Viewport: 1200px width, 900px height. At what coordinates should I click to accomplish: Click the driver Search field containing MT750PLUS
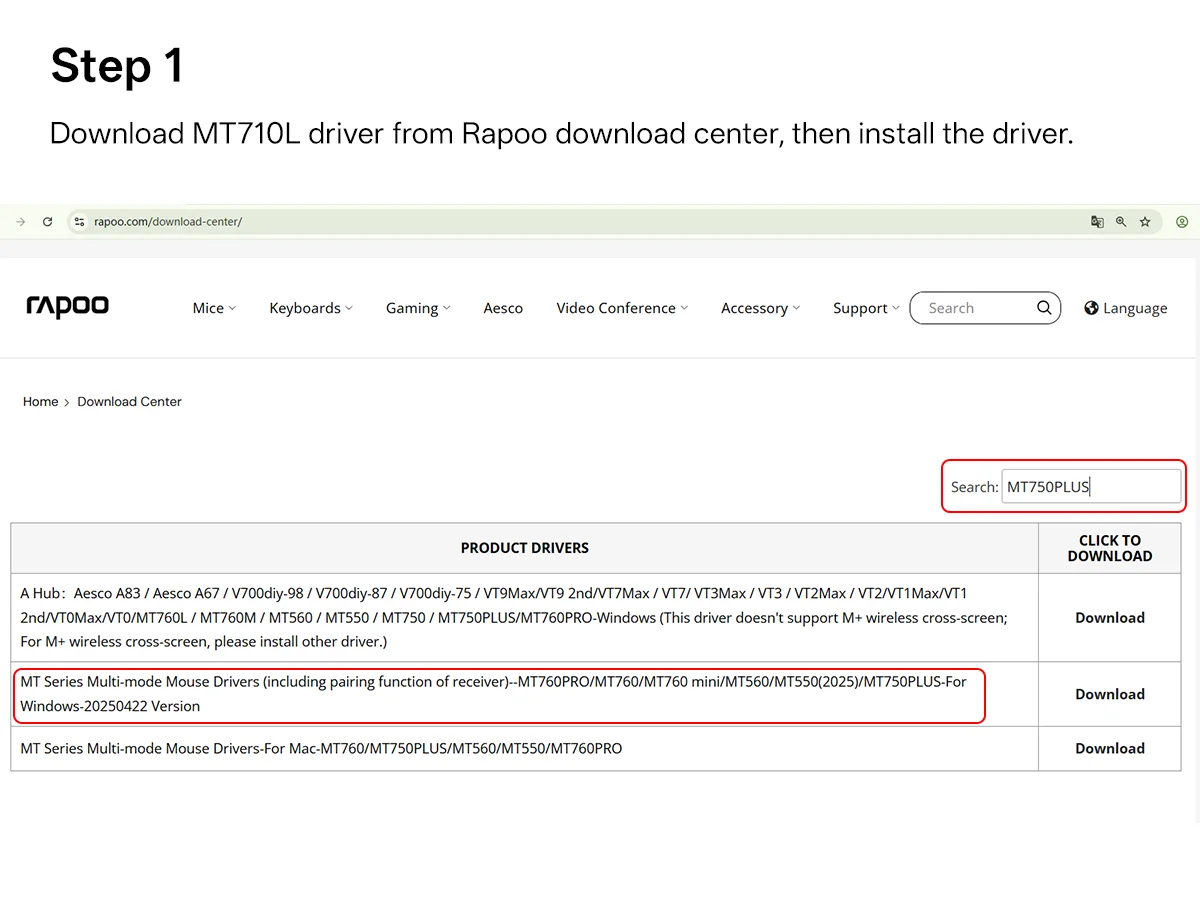[x=1091, y=486]
